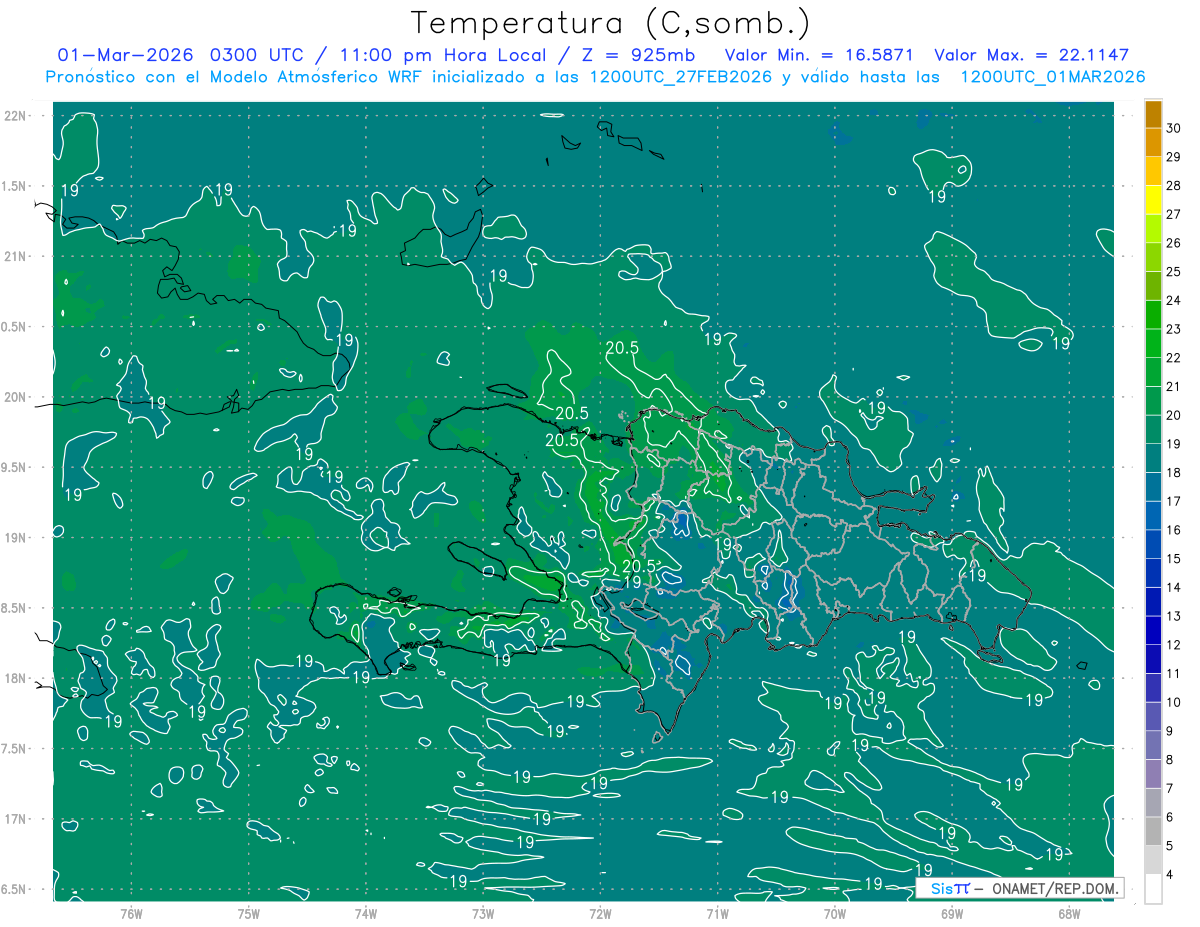Click the '74W' longitude axis label
The height and width of the screenshot is (927, 1200).
366,914
